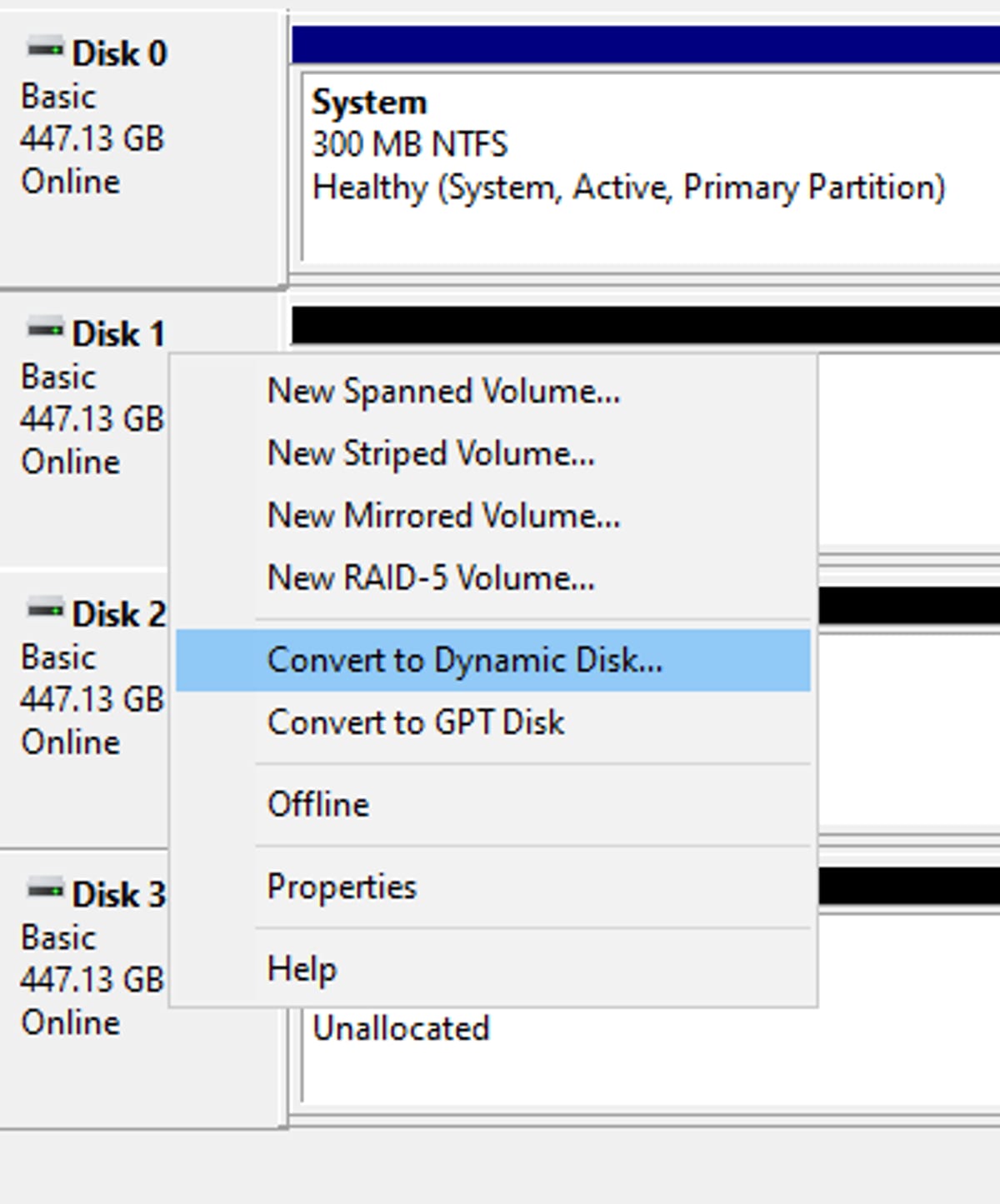Click the Disk 3 drive icon
Screen dimensions: 1000x1204
click(45, 889)
